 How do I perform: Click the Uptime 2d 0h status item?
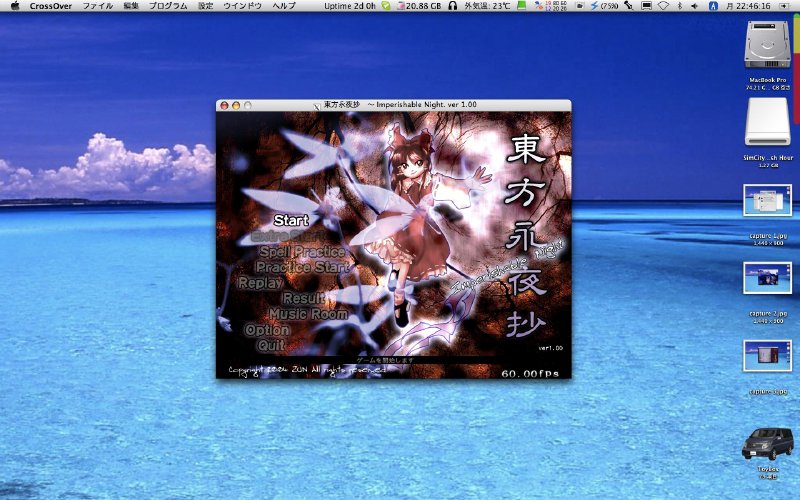coord(350,6)
